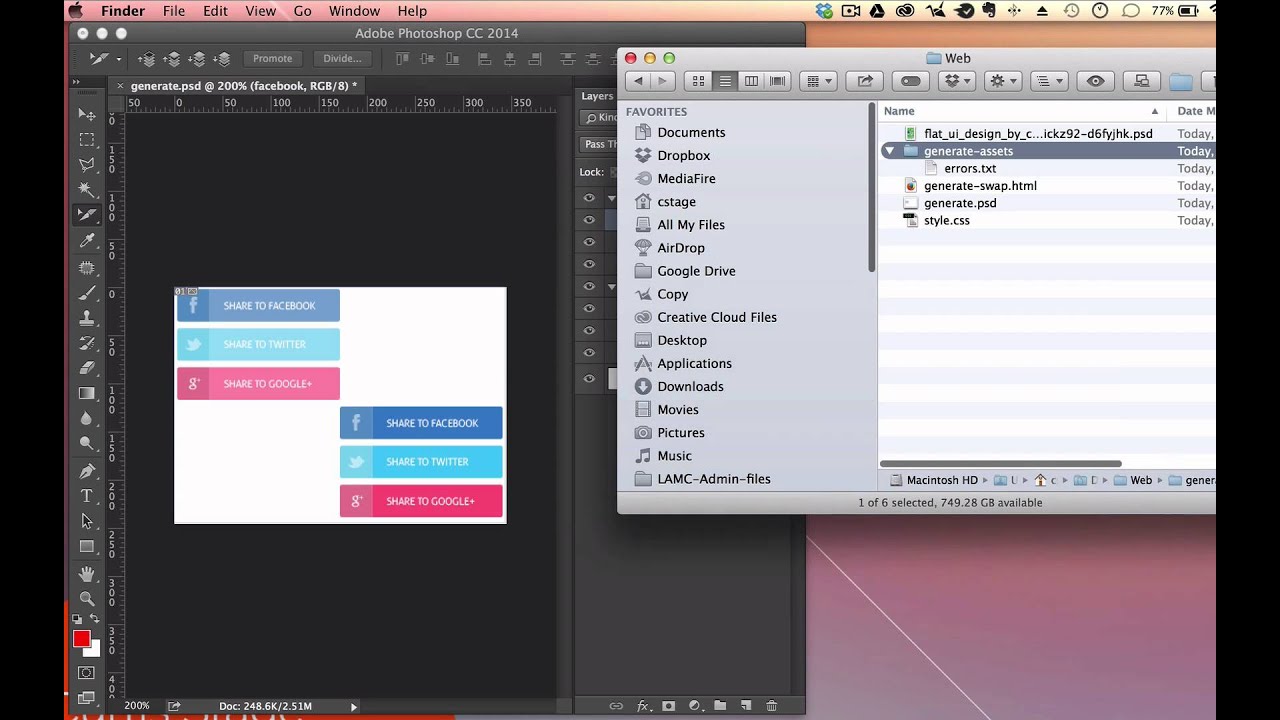The height and width of the screenshot is (720, 1280).
Task: Click the link layers chain icon
Action: click(616, 706)
